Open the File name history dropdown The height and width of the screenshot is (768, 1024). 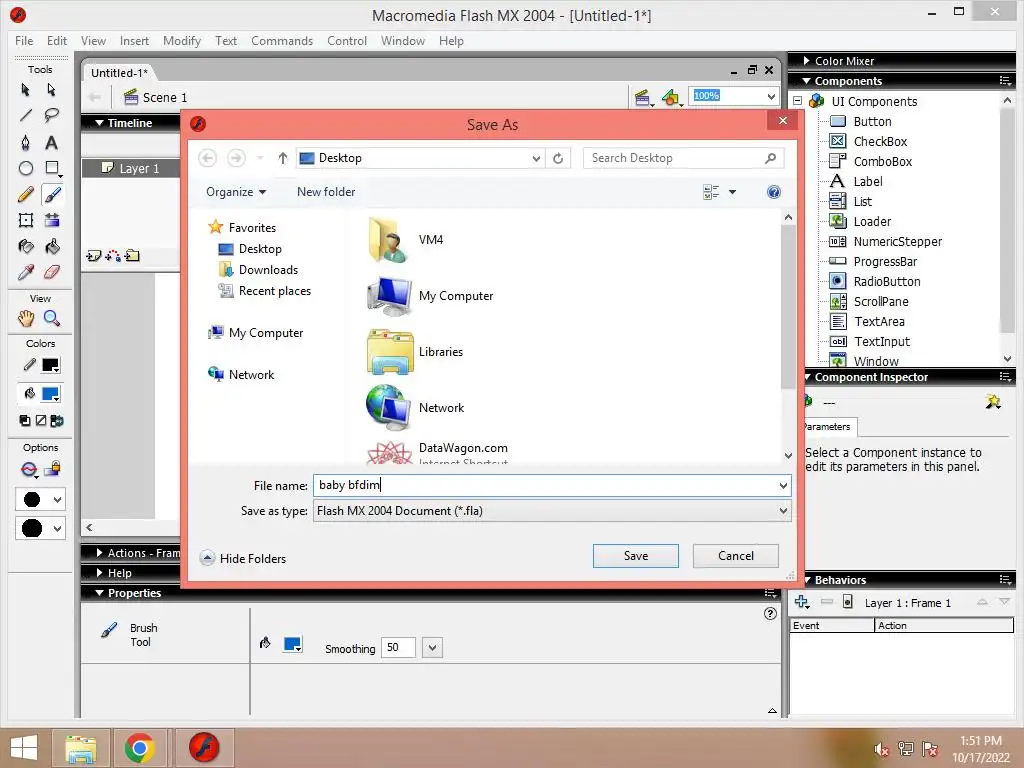[x=783, y=485]
